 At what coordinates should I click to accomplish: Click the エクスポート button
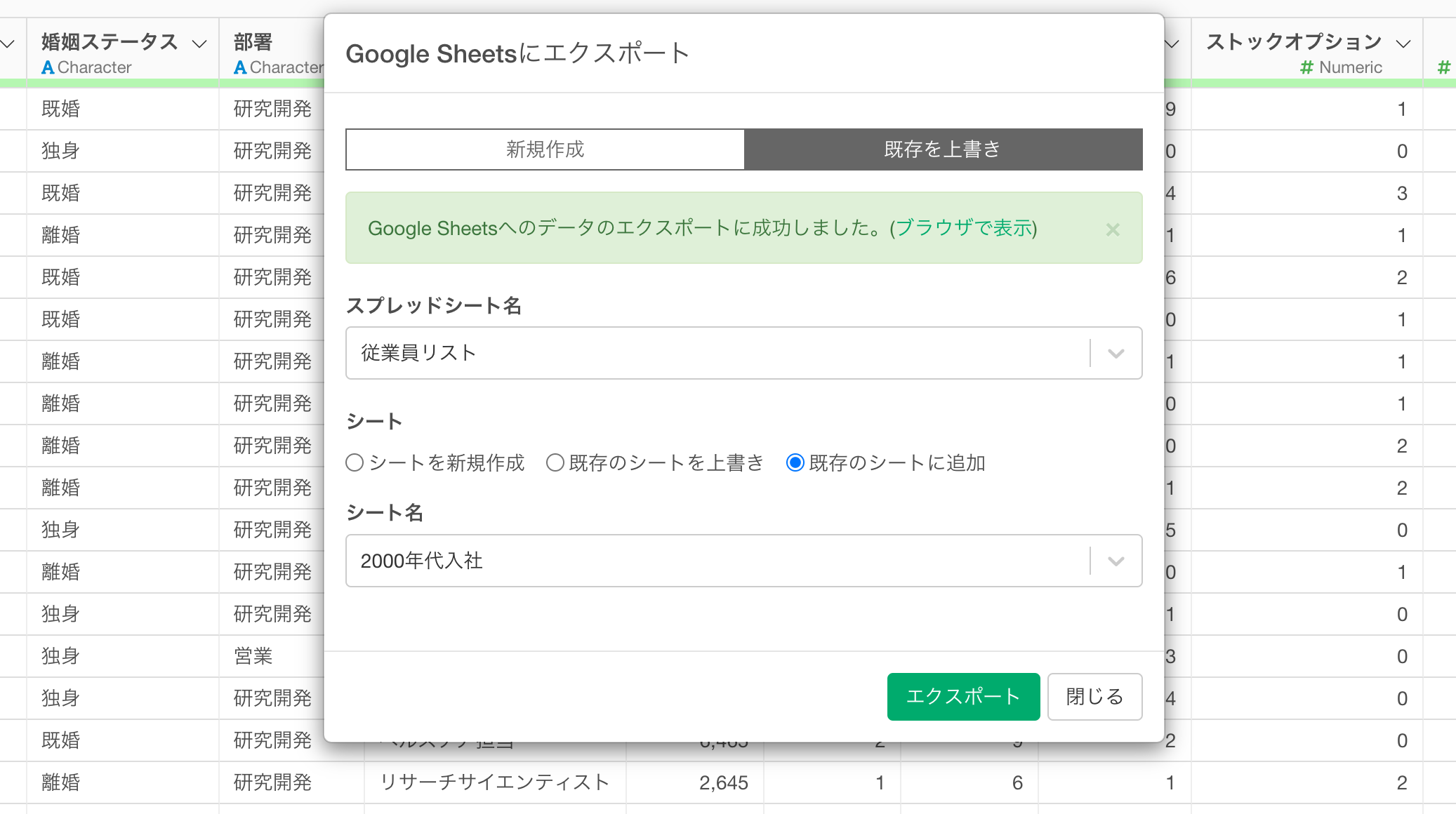point(963,697)
